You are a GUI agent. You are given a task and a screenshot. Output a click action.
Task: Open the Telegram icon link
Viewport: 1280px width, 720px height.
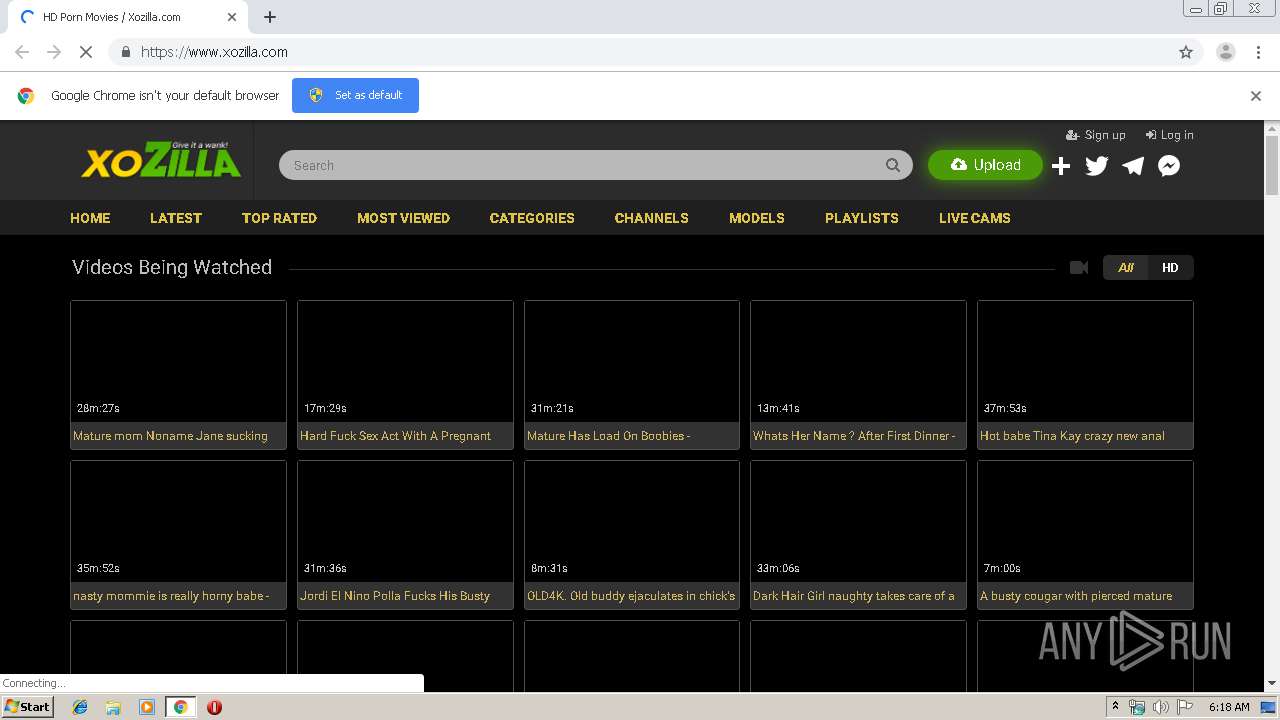pos(1133,166)
